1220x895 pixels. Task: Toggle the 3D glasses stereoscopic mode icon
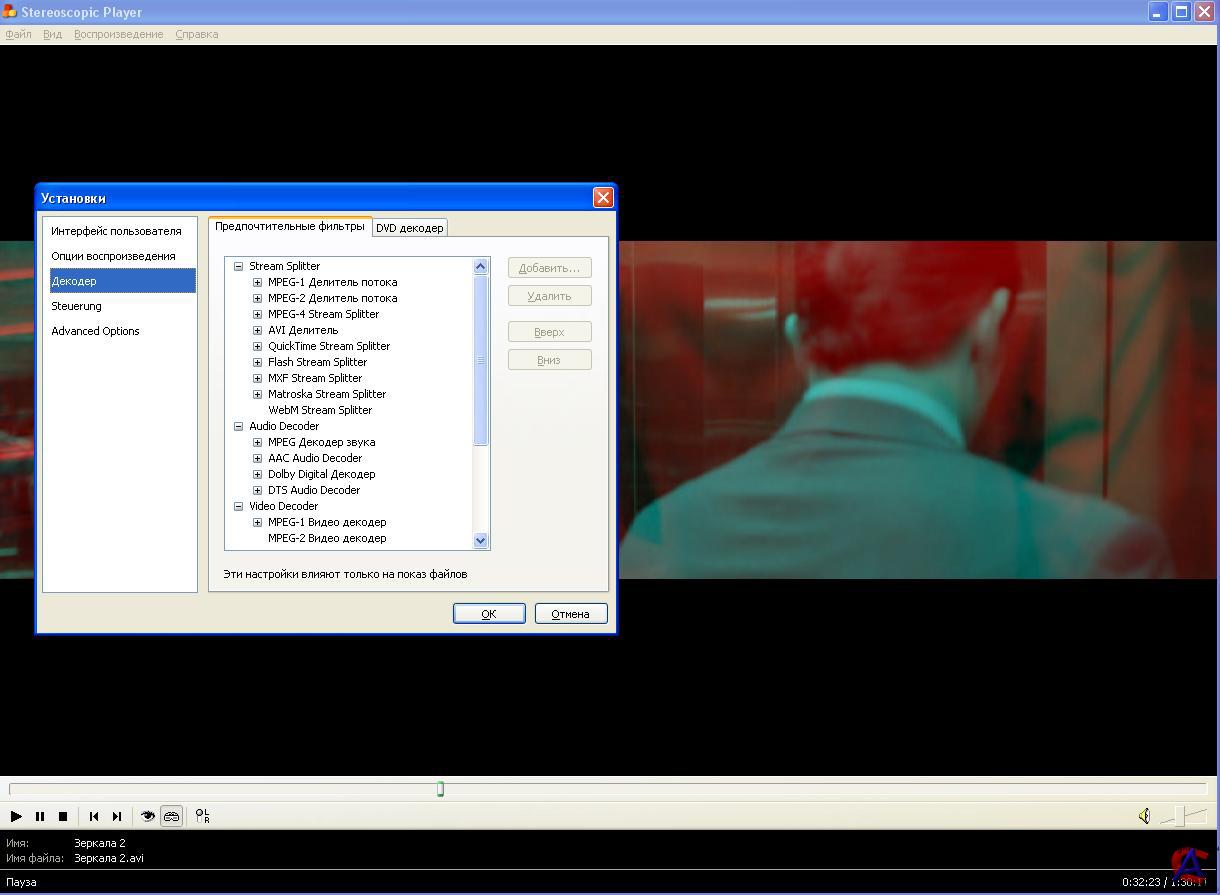172,816
